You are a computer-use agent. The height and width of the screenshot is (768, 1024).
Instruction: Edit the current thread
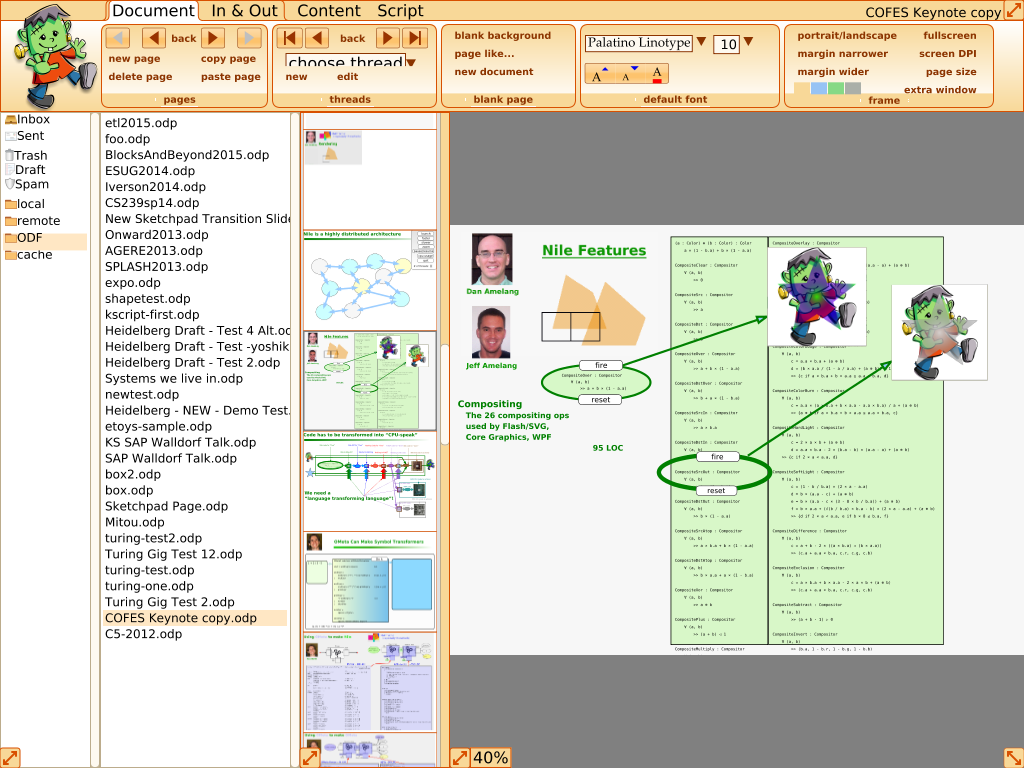click(347, 76)
